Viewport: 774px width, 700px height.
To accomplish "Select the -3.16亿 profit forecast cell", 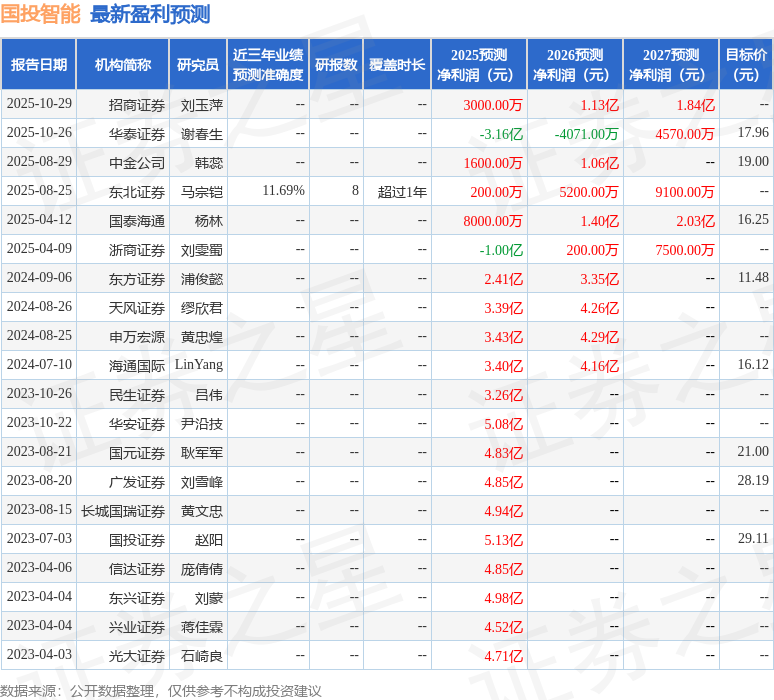I will (501, 134).
